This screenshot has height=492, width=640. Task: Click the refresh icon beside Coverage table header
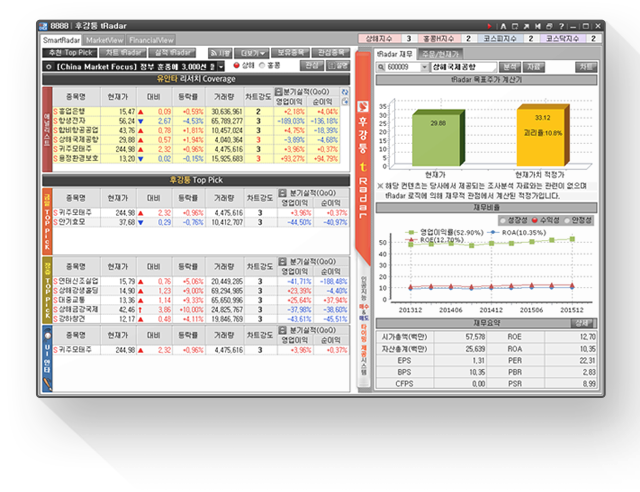pos(345,92)
